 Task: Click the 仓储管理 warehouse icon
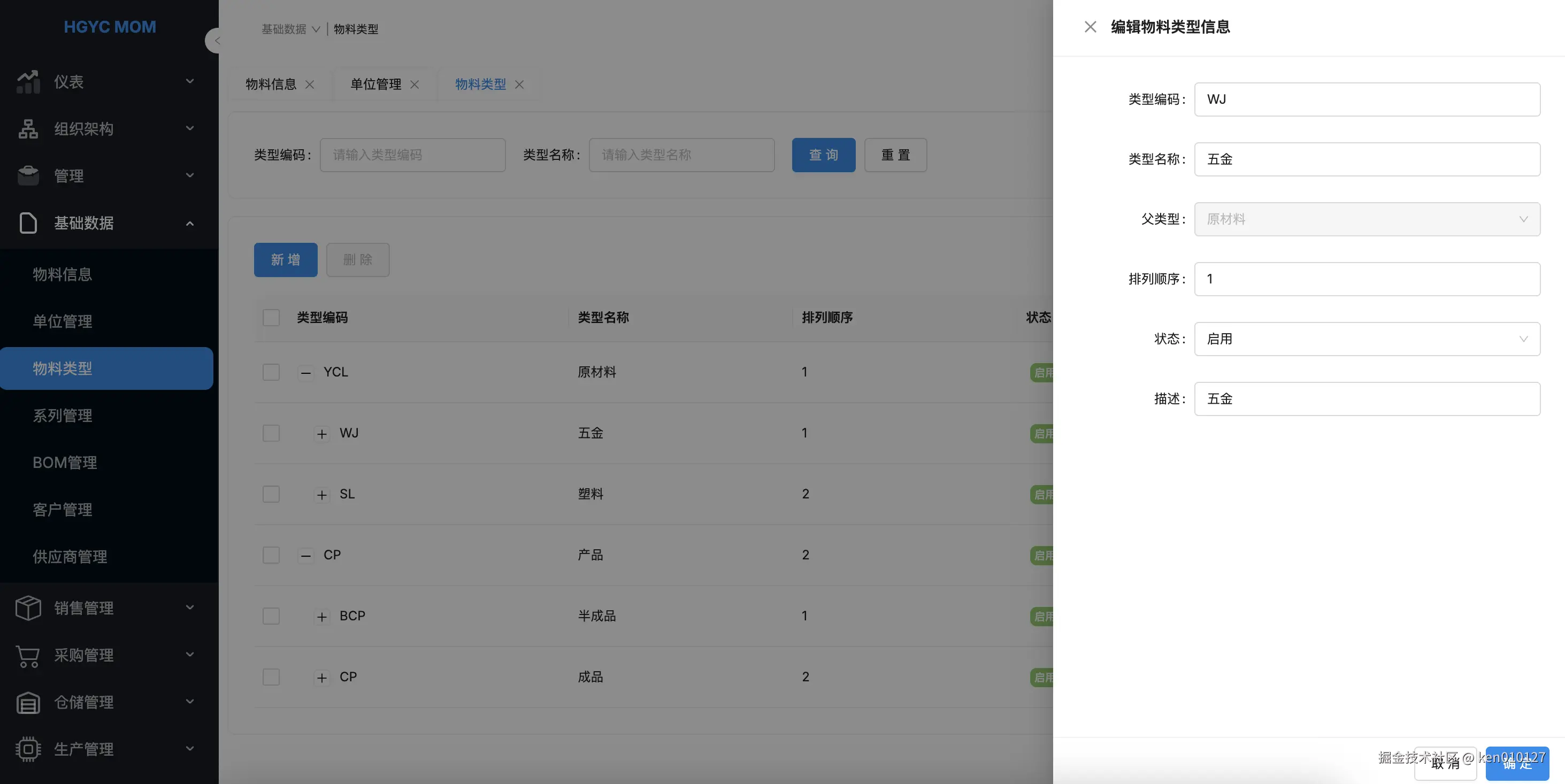[28, 703]
